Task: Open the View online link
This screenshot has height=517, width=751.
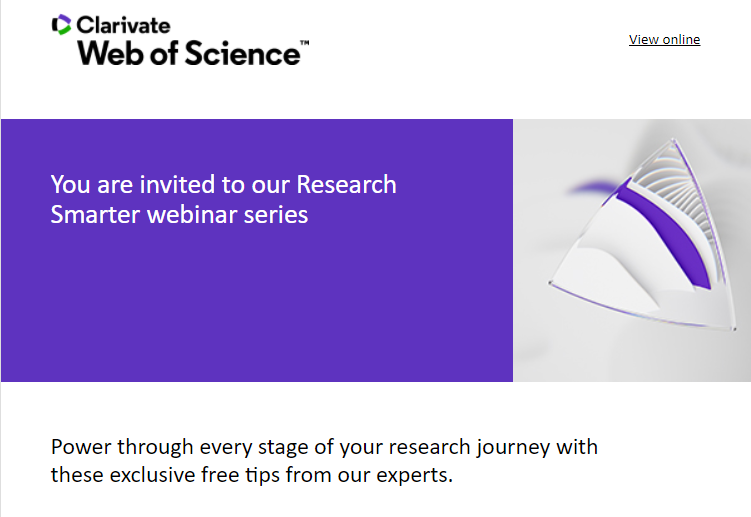Action: tap(664, 40)
